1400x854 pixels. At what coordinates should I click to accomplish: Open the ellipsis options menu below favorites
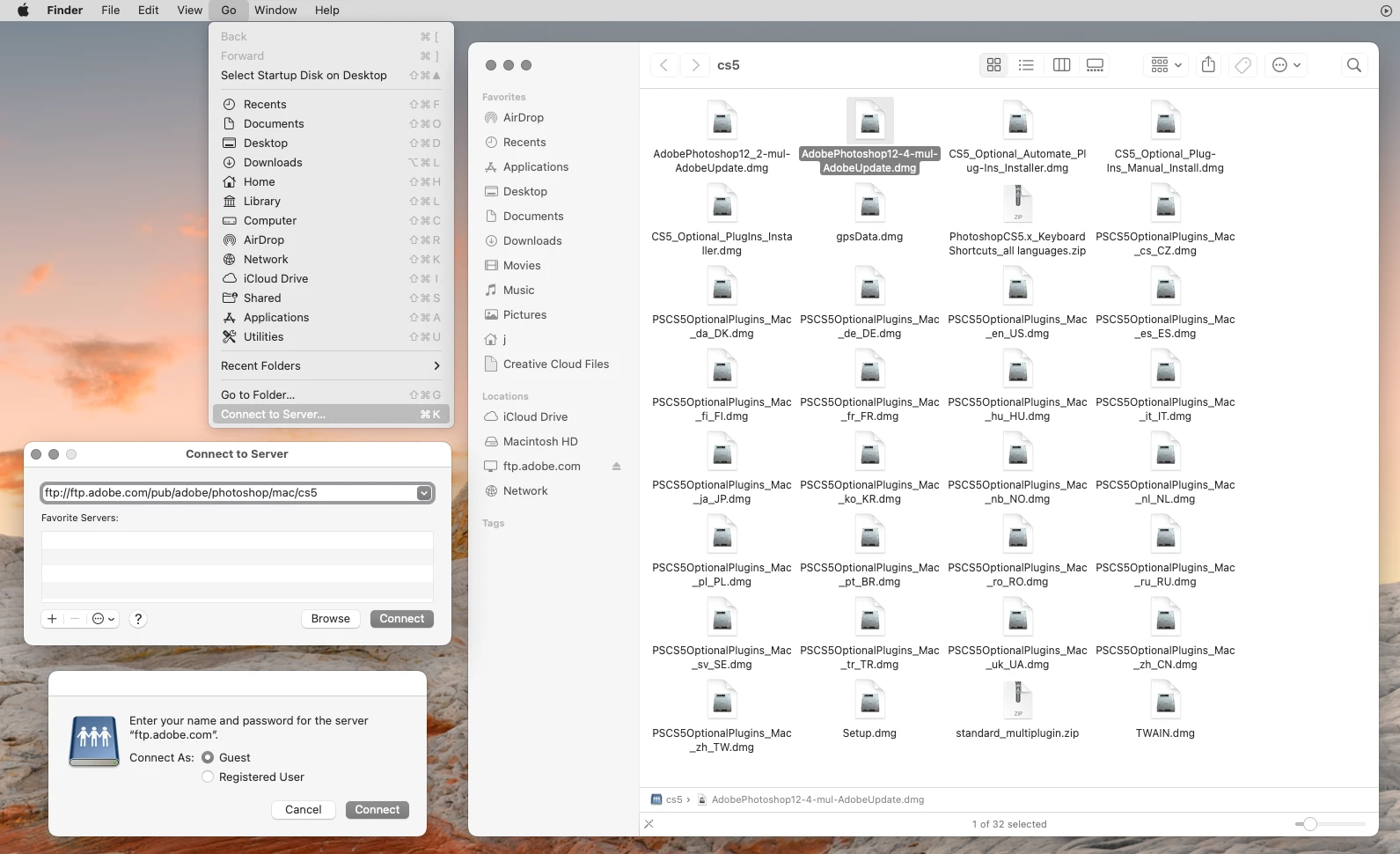tap(103, 619)
